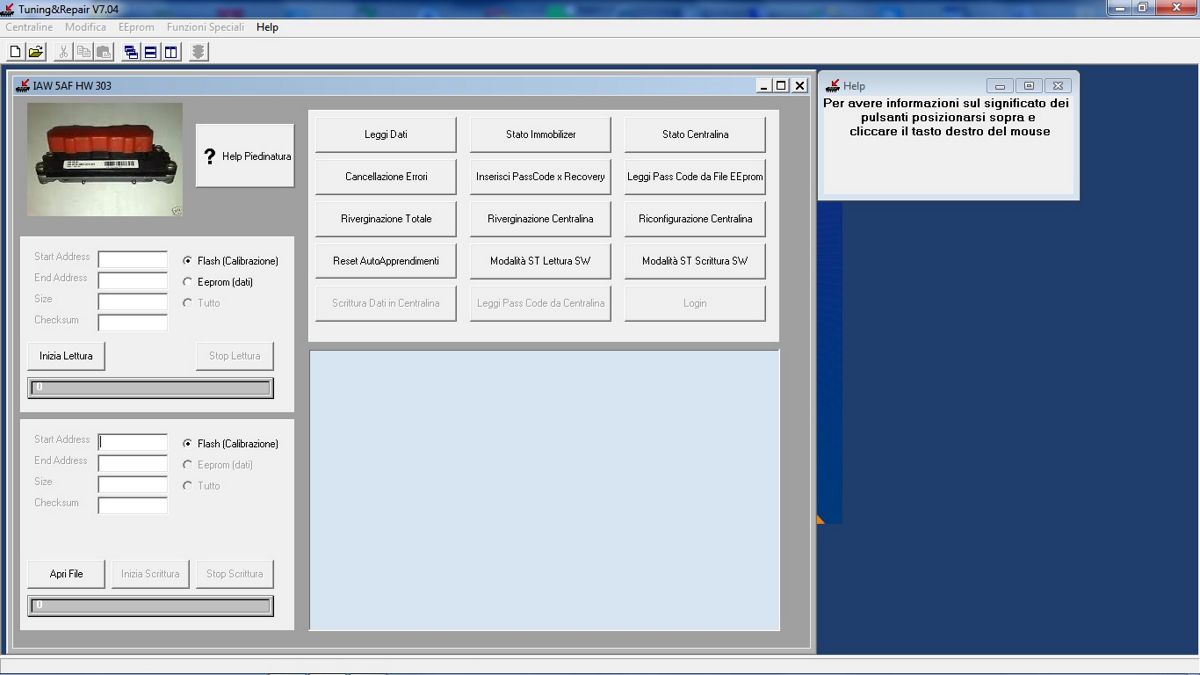Click the scissors Cut toolbar icon
Viewport: 1200px width, 675px height.
point(64,52)
